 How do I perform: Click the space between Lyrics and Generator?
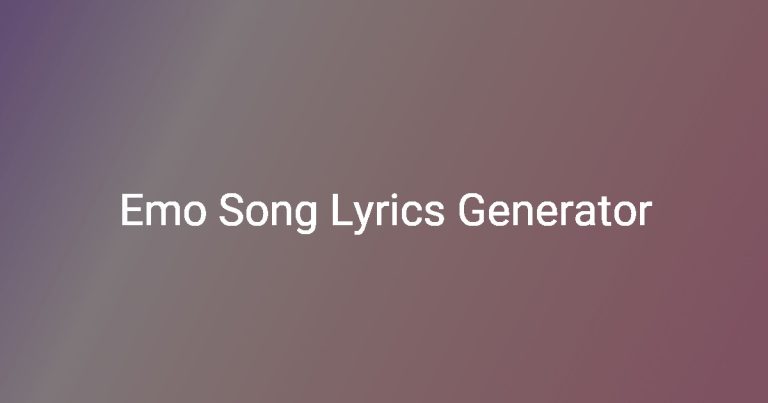tap(452, 211)
